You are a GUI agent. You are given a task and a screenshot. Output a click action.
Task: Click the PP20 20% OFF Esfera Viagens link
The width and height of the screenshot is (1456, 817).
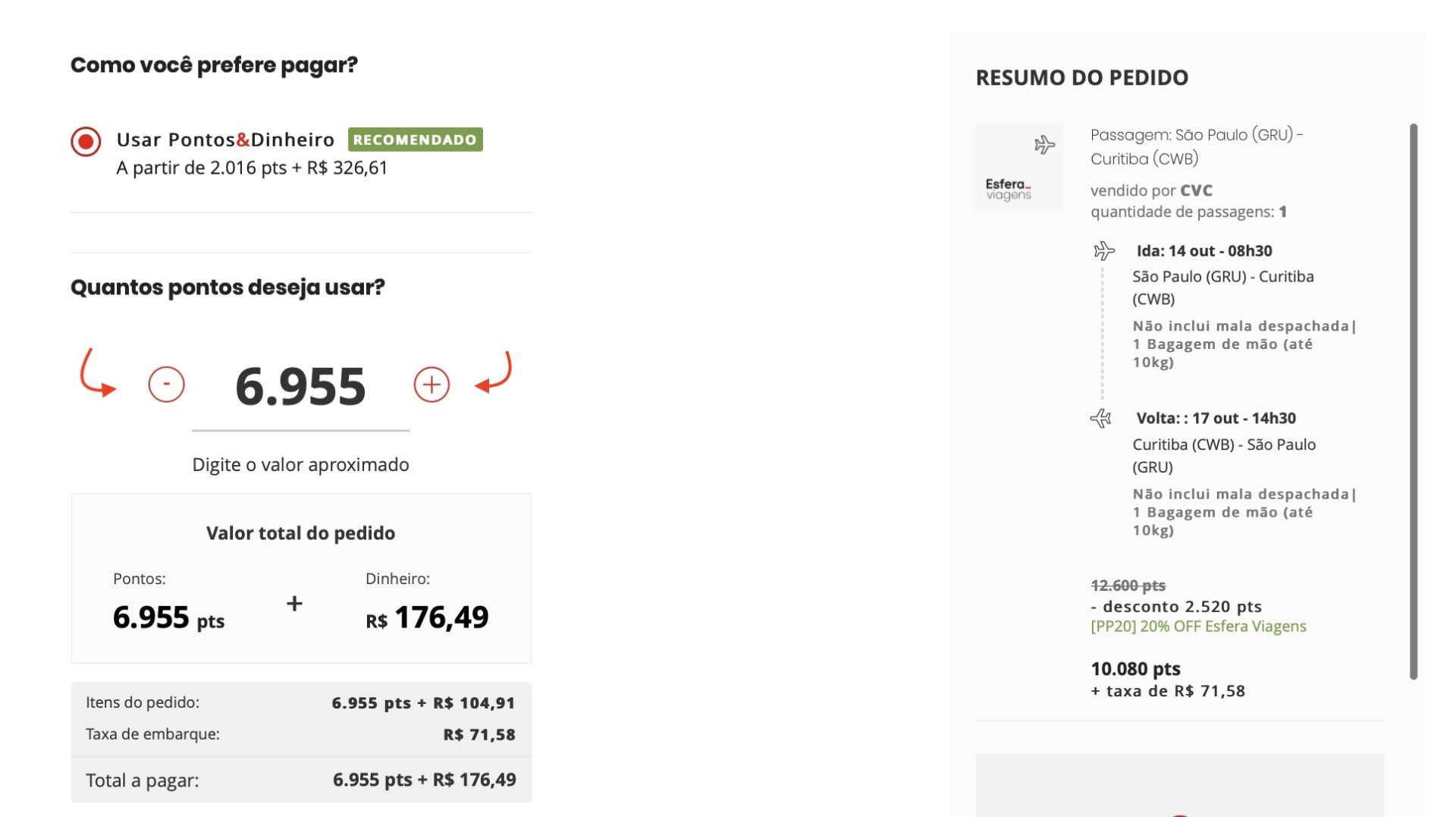click(x=1198, y=627)
